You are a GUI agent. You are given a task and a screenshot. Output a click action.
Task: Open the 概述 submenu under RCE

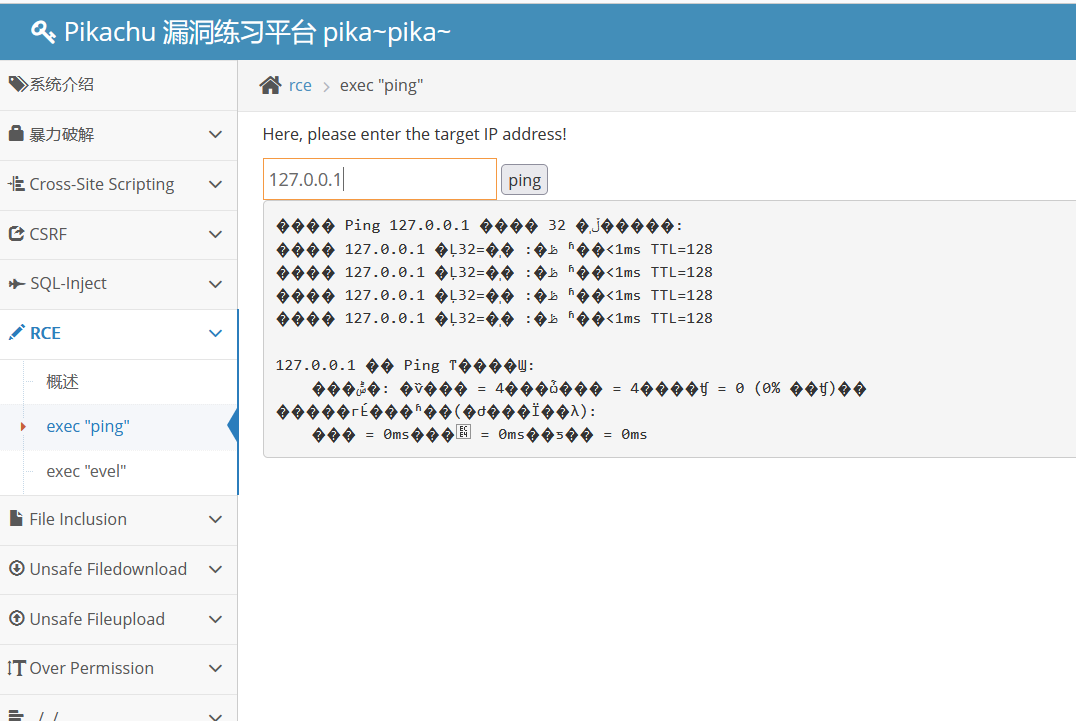119,381
